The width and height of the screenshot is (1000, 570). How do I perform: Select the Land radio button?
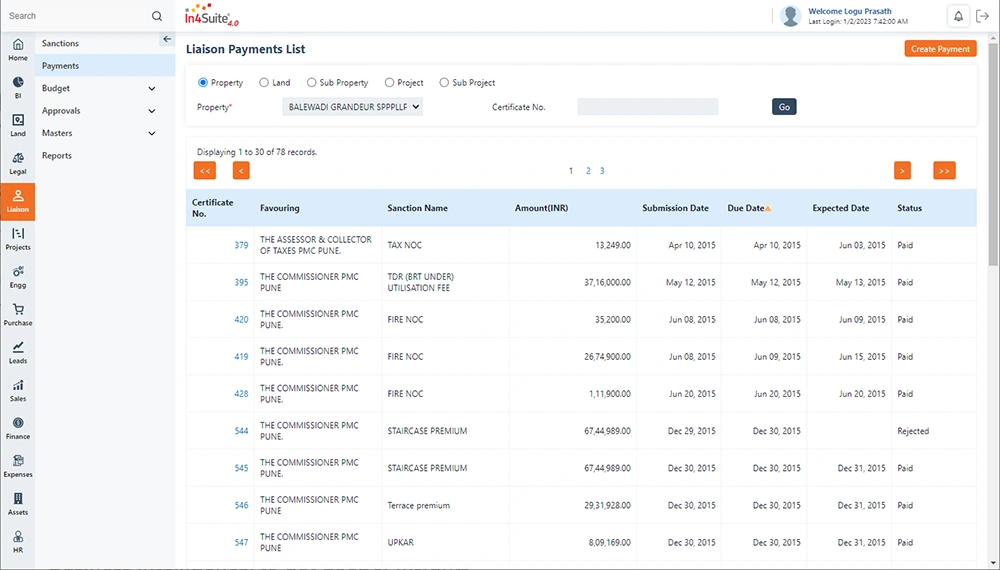pyautogui.click(x=264, y=83)
